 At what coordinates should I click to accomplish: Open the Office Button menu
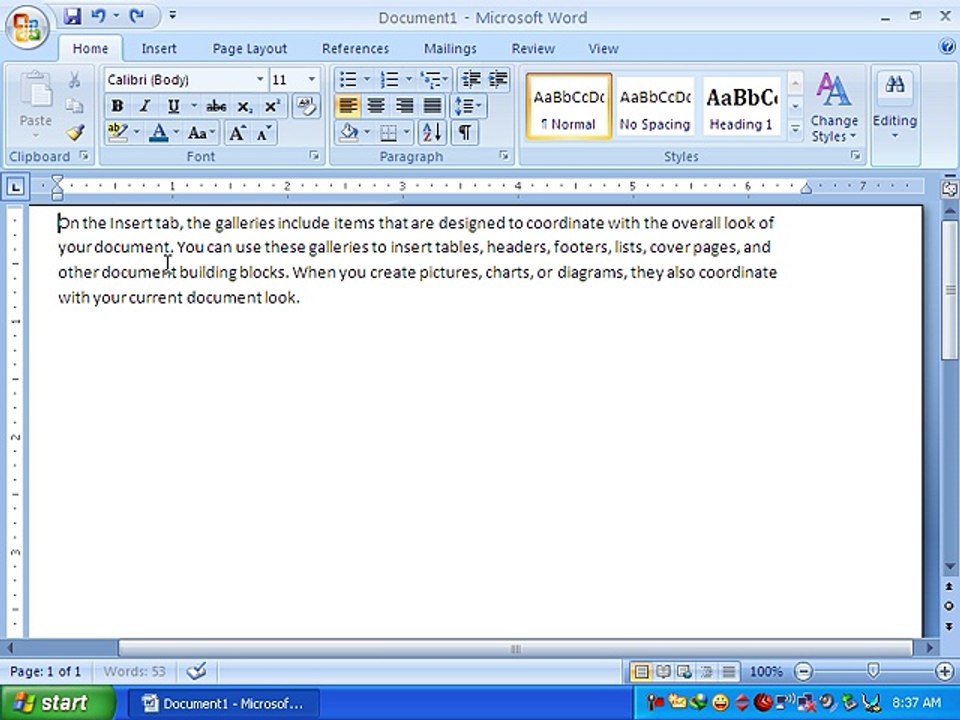click(27, 26)
